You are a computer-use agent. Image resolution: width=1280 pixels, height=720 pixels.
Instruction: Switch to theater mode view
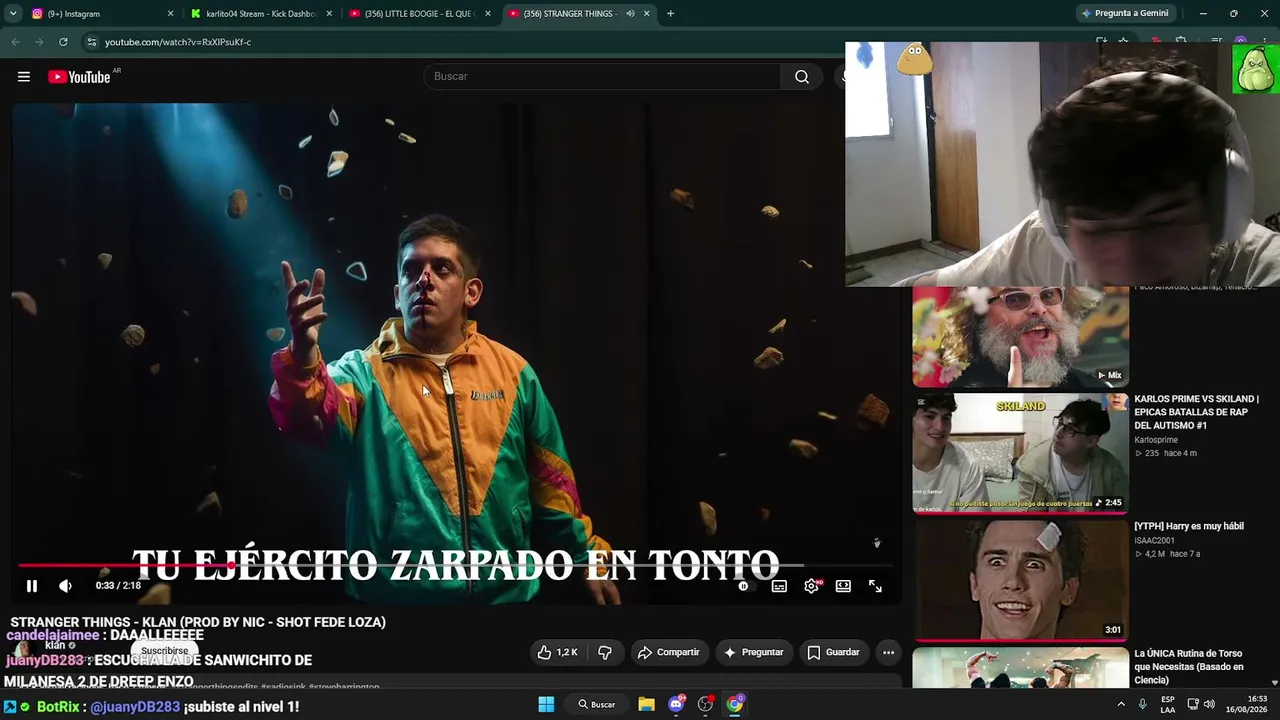point(843,586)
